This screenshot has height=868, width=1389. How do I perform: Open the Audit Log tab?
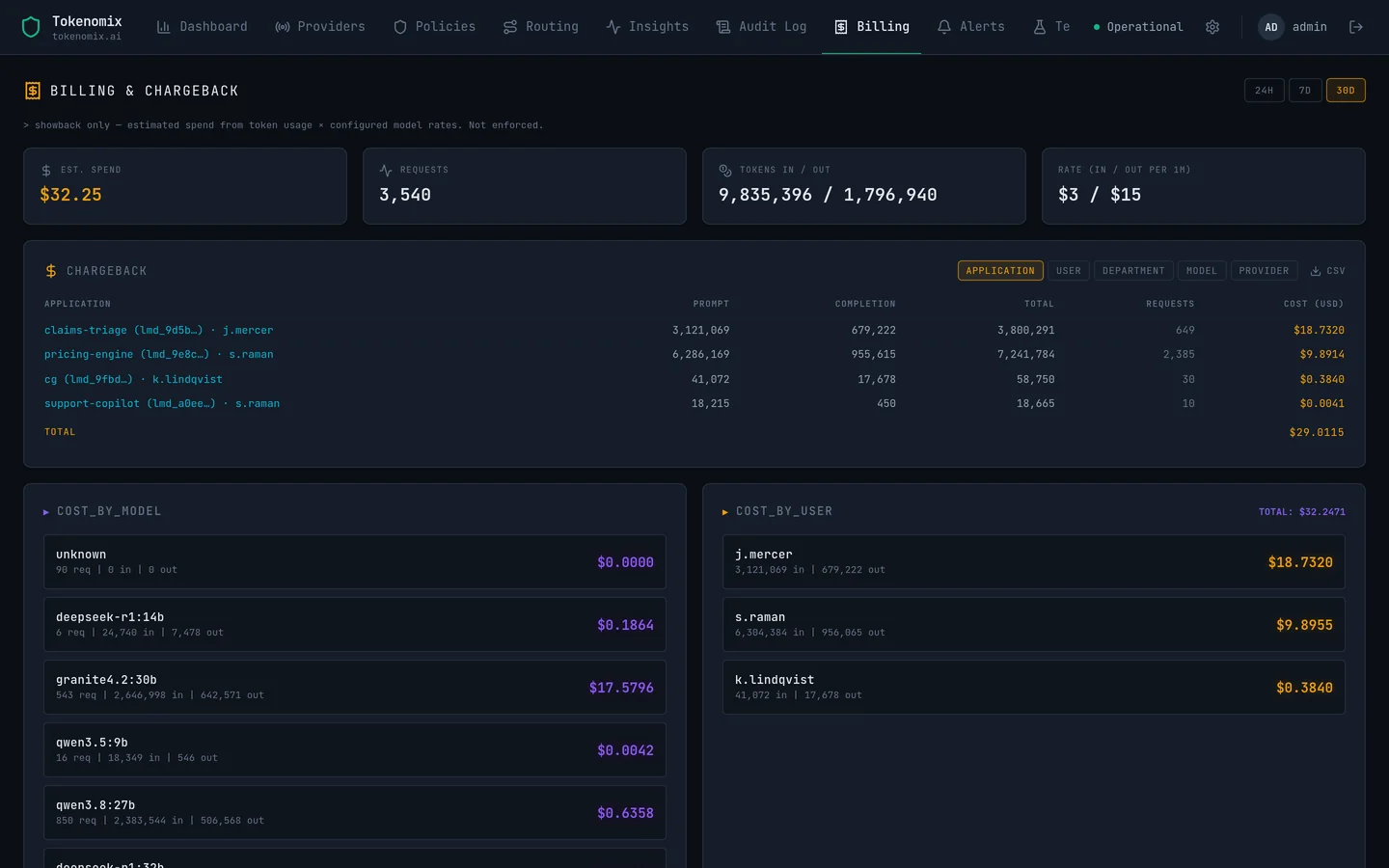pyautogui.click(x=761, y=27)
